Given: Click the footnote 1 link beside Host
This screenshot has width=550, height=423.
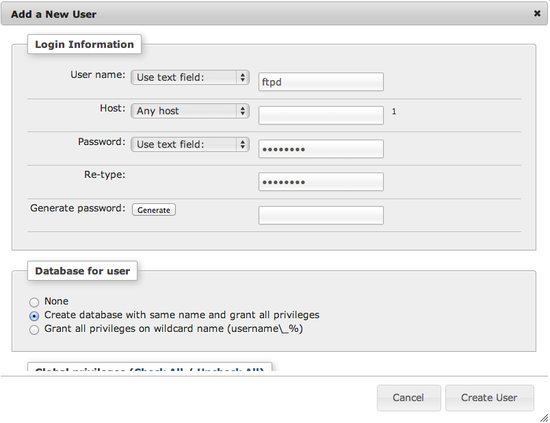Looking at the screenshot, I should pyautogui.click(x=394, y=112).
